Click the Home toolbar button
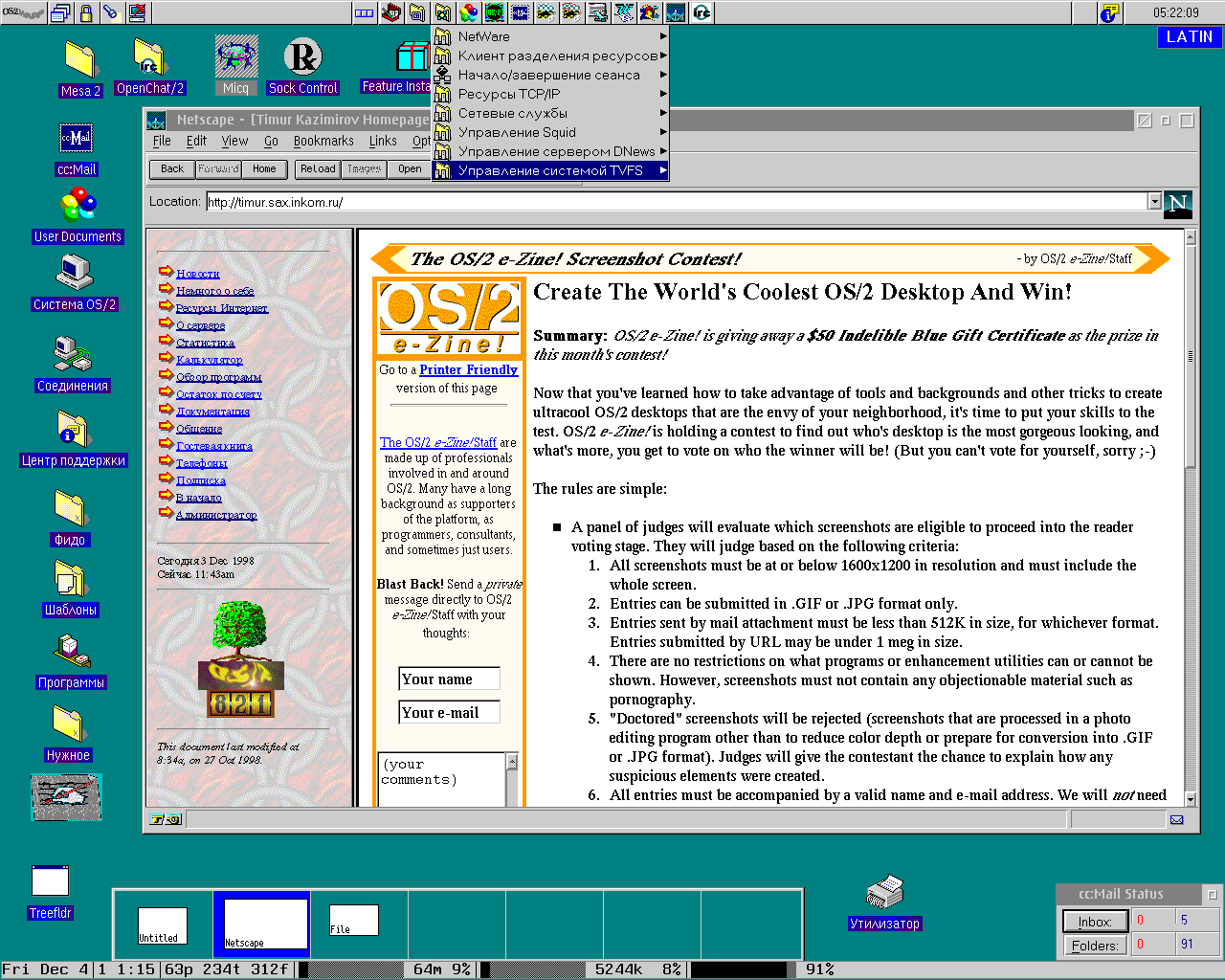1225x980 pixels. [x=264, y=169]
